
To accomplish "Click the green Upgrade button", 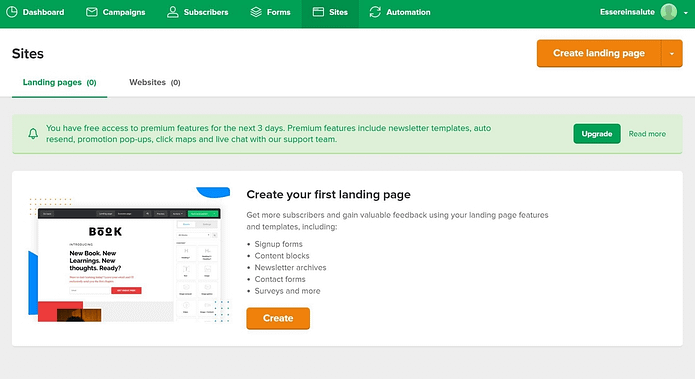I will [x=597, y=133].
